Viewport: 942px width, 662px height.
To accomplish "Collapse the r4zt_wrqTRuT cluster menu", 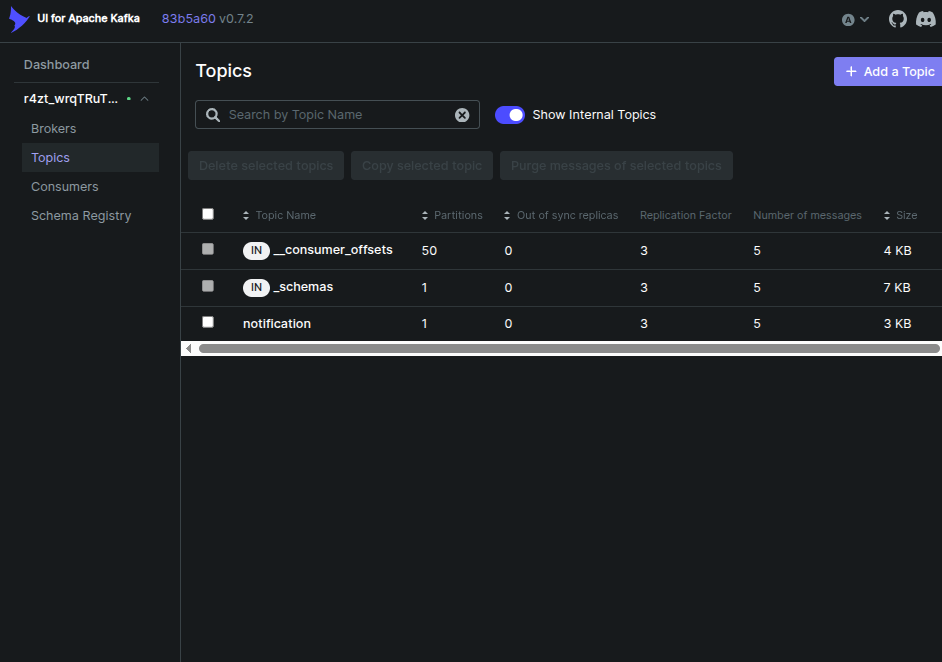I will [144, 99].
